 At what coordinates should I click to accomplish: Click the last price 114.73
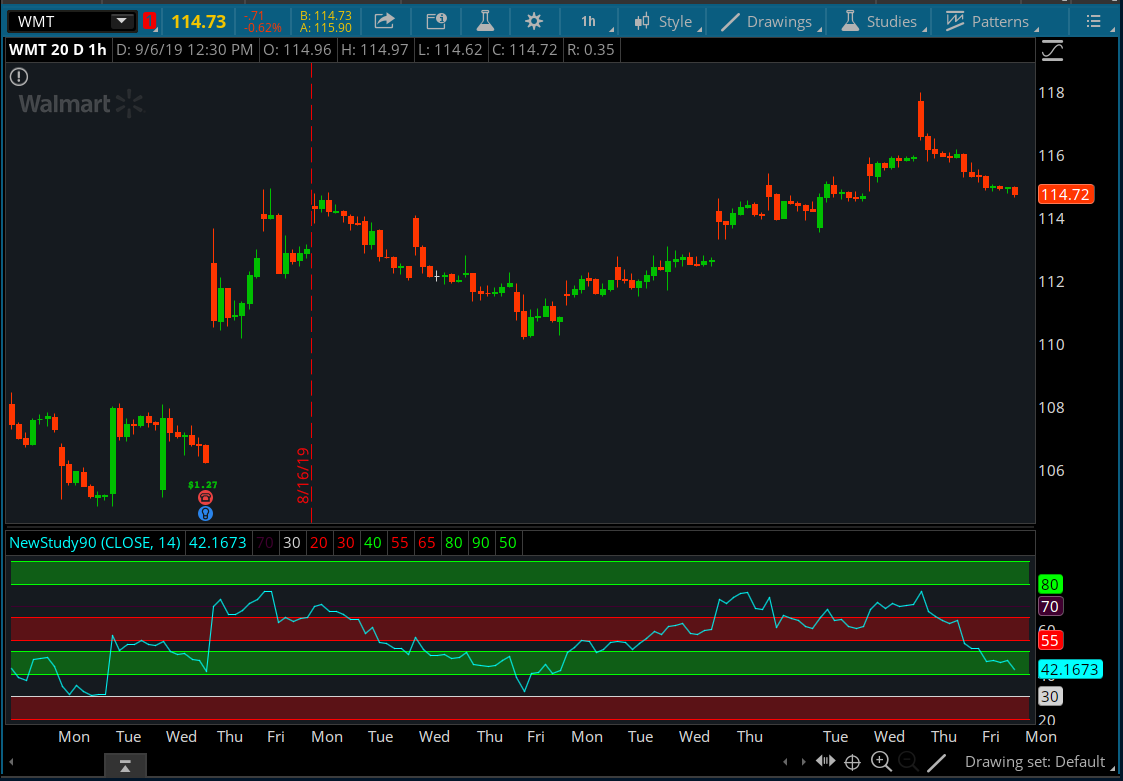(198, 21)
